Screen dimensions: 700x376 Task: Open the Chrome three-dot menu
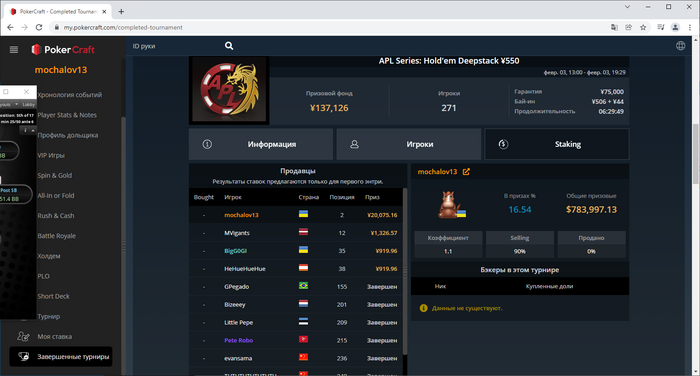coord(690,27)
